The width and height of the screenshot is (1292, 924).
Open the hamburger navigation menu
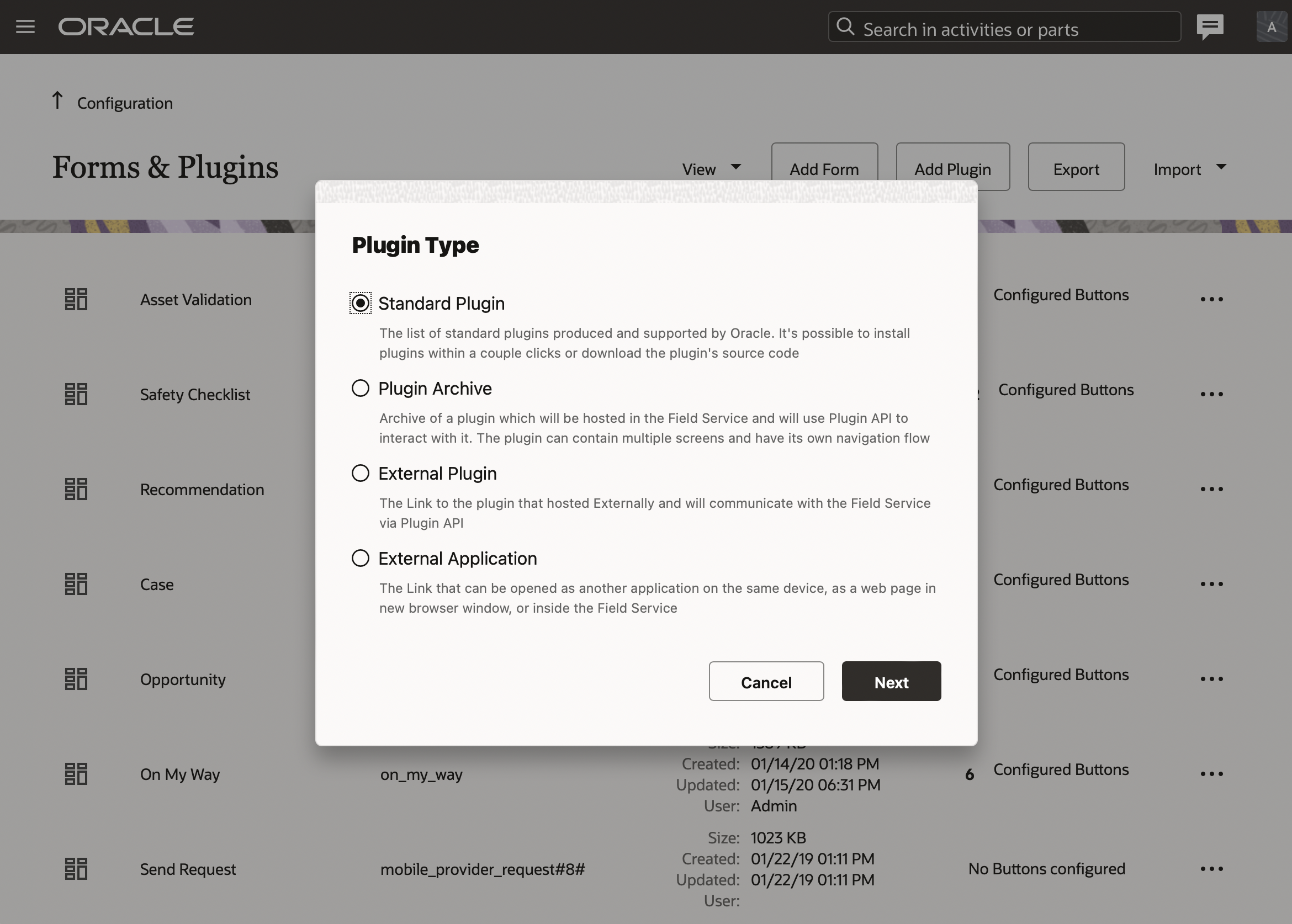tap(25, 26)
